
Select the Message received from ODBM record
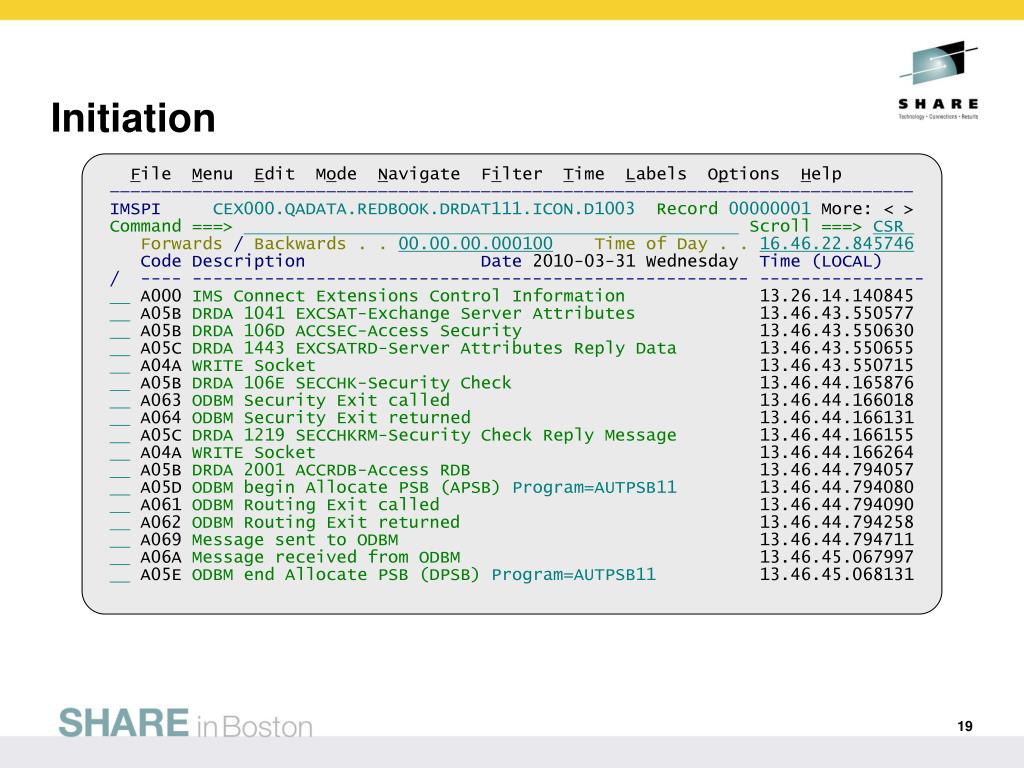click(x=511, y=557)
